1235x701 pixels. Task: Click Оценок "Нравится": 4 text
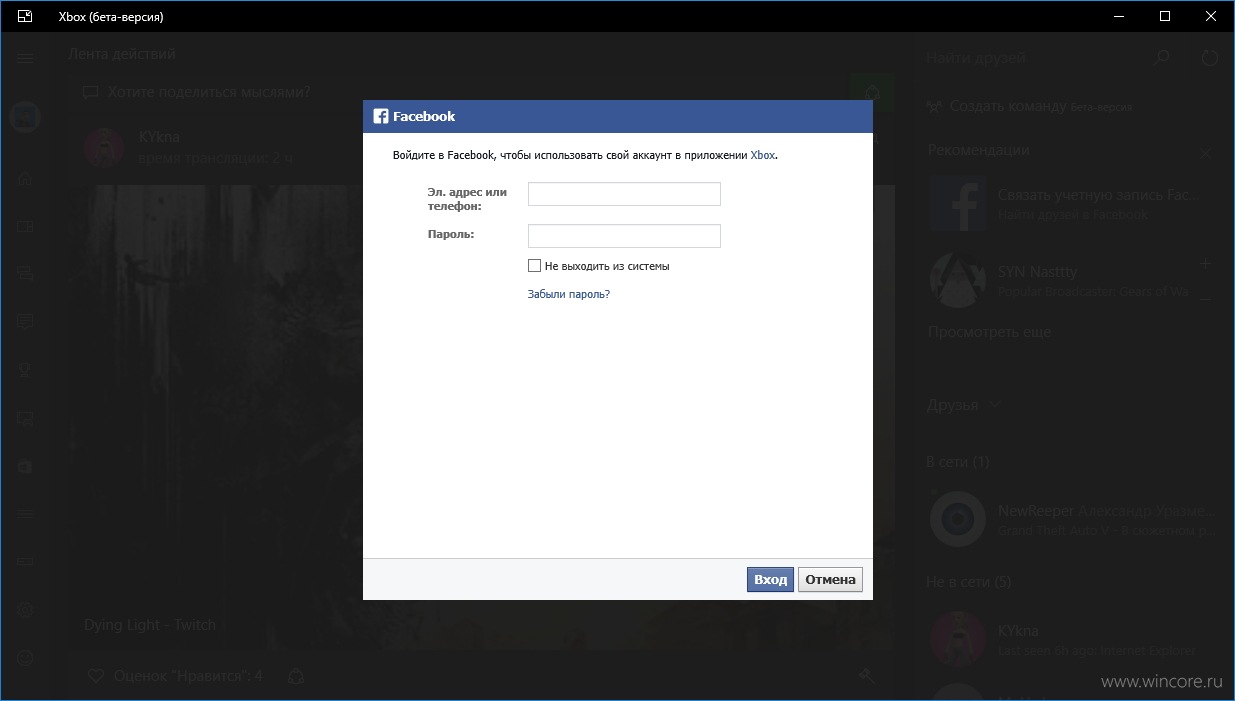coord(188,676)
